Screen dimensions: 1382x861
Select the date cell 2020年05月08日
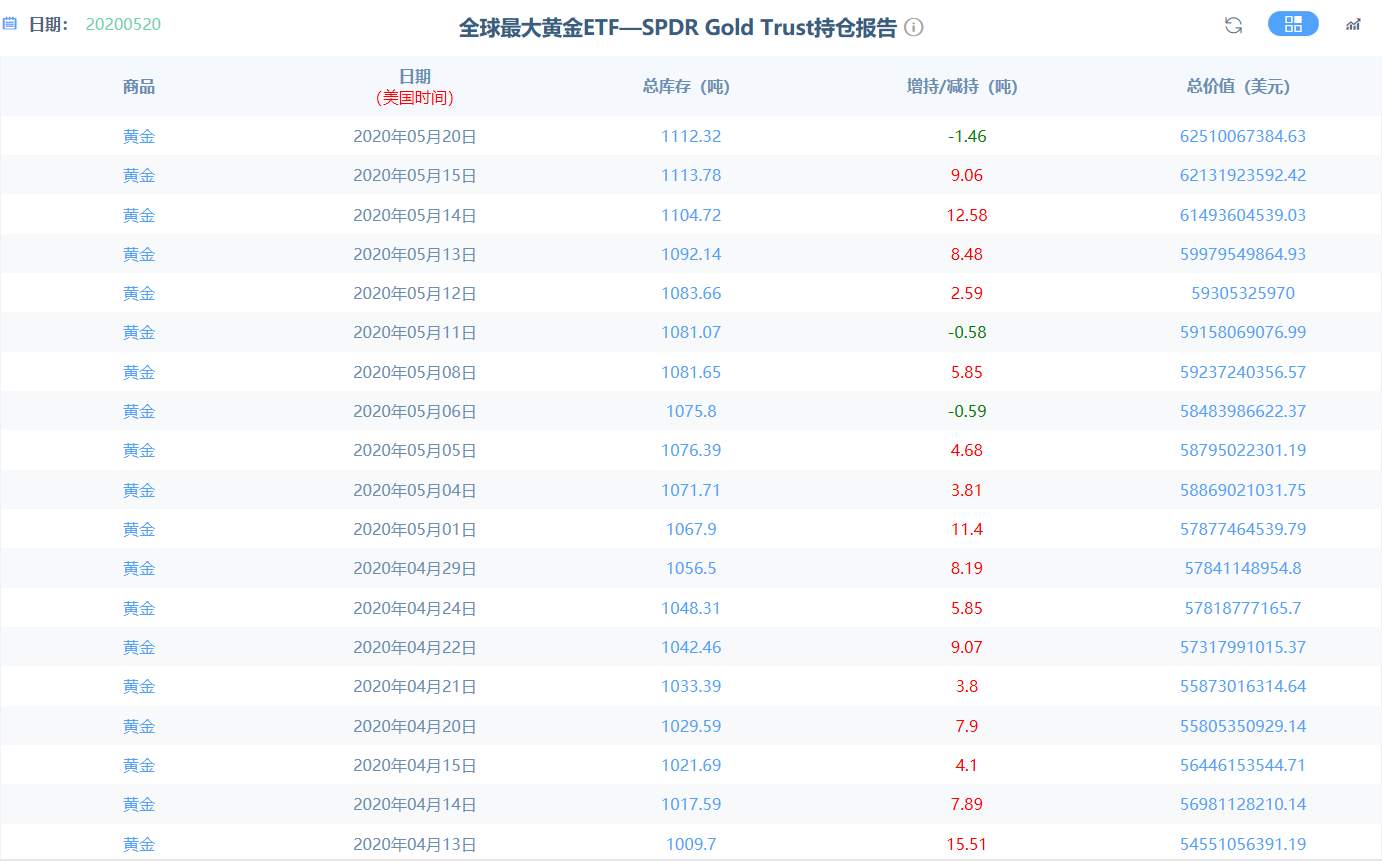point(415,372)
